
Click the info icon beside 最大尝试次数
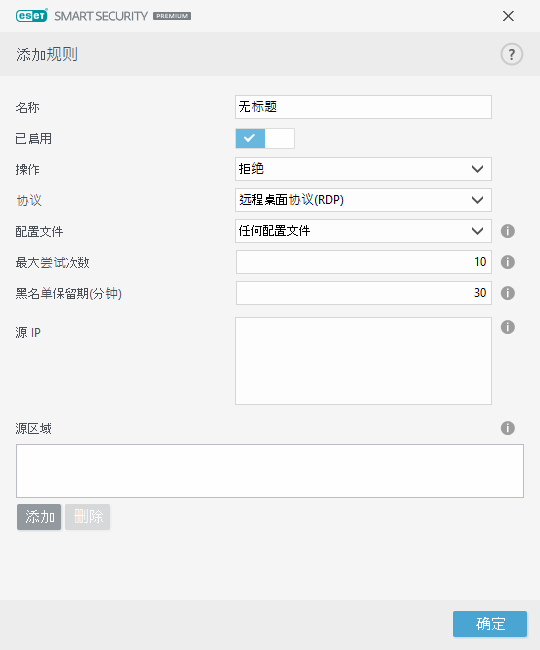[x=508, y=262]
